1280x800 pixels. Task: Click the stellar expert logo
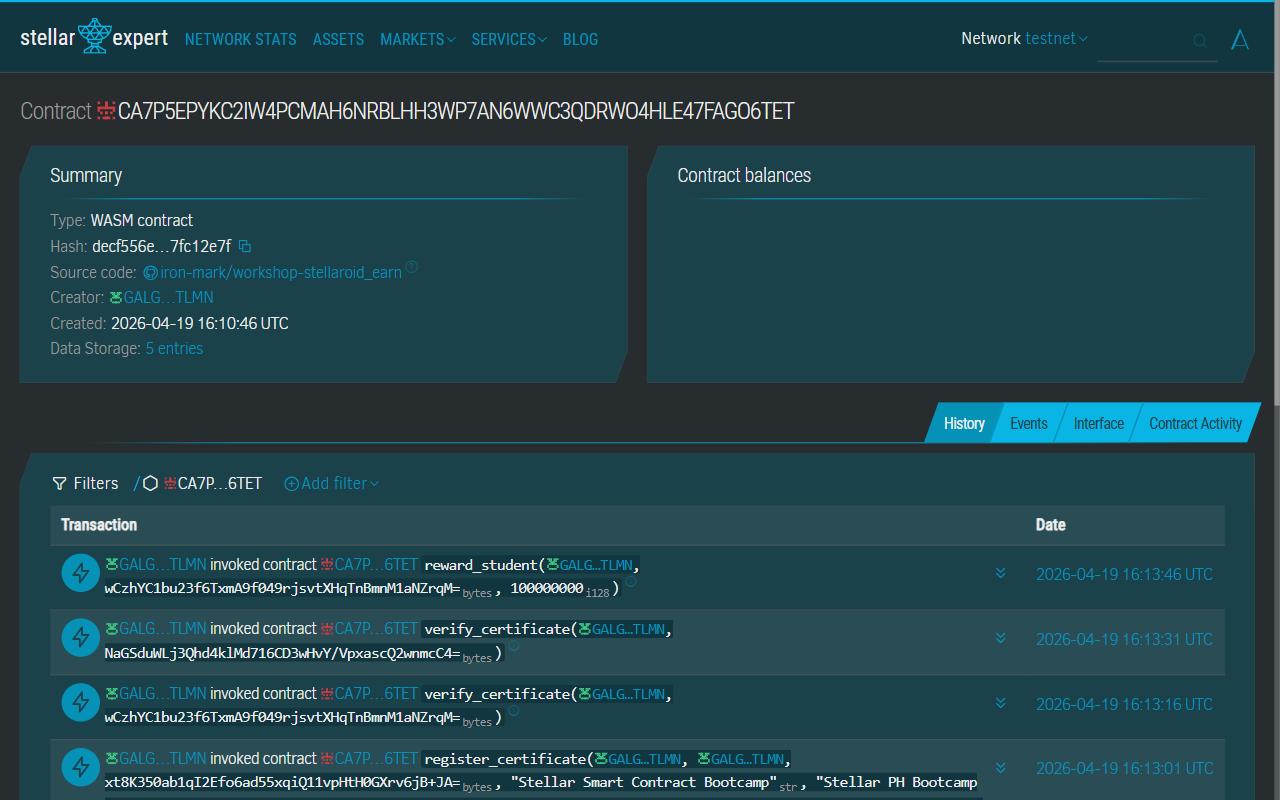(94, 38)
